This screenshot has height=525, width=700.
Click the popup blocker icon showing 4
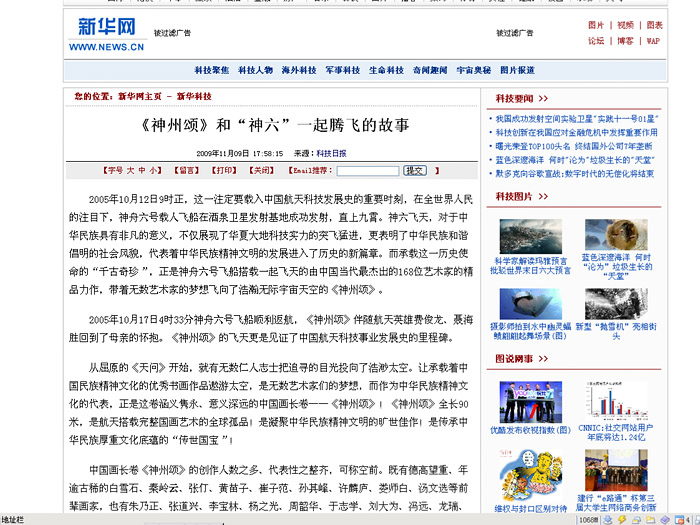pyautogui.click(x=683, y=520)
